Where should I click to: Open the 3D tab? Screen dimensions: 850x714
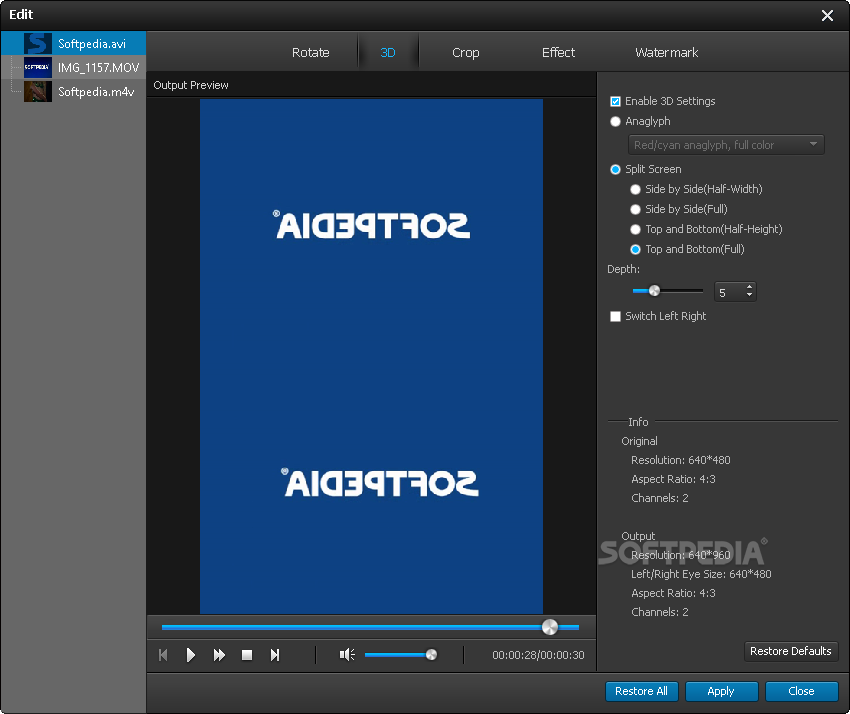(388, 53)
